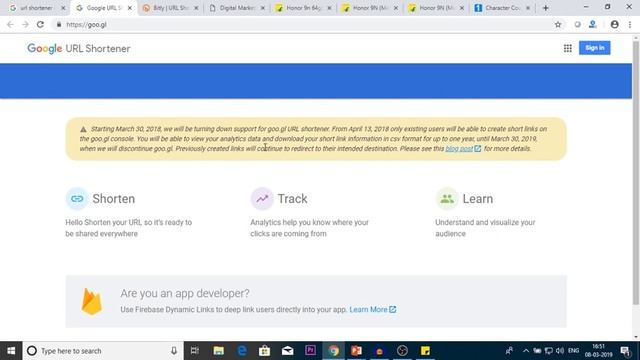Viewport: 640px width, 360px height.
Task: Click the Firebase flame logo
Action: point(91,302)
